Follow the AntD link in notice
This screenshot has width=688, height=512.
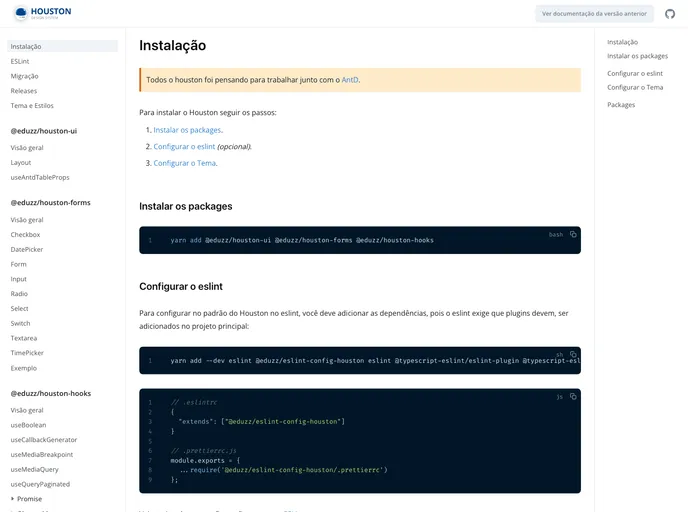pyautogui.click(x=349, y=80)
